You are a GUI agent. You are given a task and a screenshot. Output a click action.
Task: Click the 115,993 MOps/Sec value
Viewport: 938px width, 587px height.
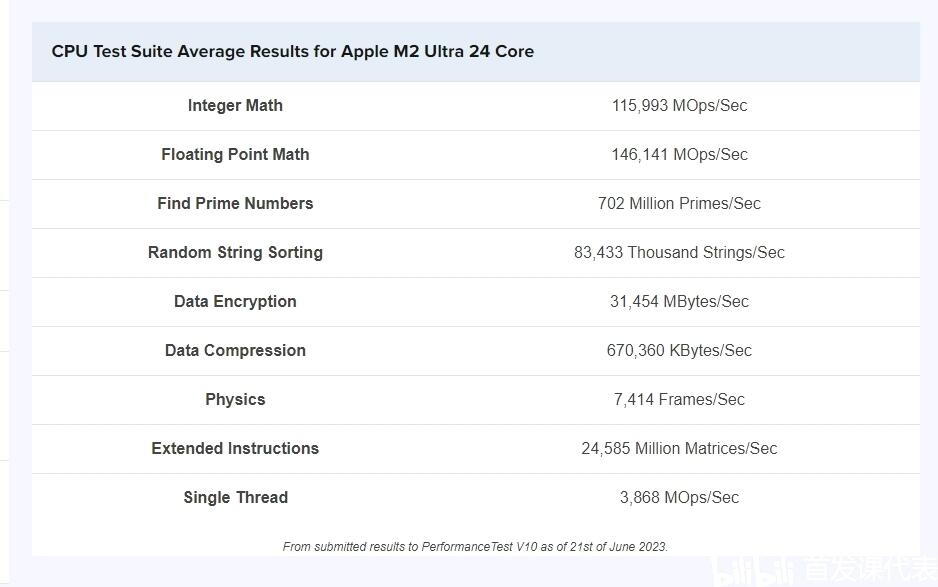(679, 105)
